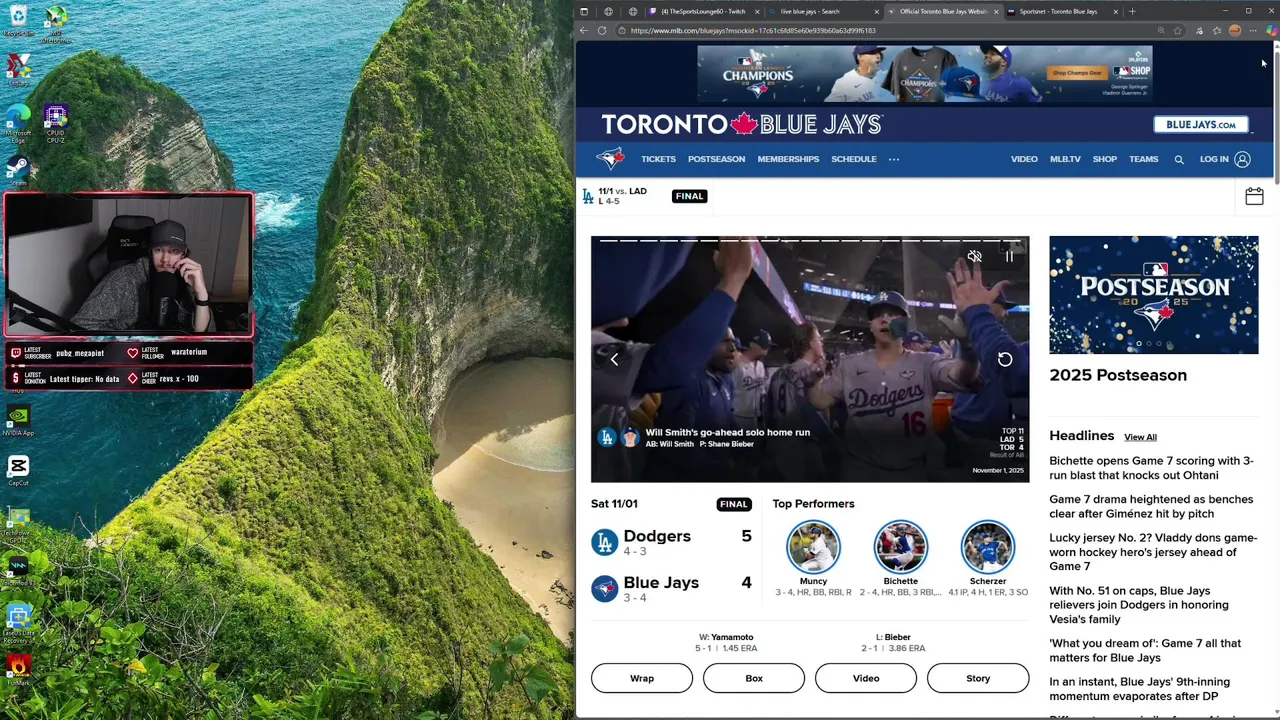The width and height of the screenshot is (1280, 720).
Task: Click the Story button
Action: pyautogui.click(x=978, y=678)
